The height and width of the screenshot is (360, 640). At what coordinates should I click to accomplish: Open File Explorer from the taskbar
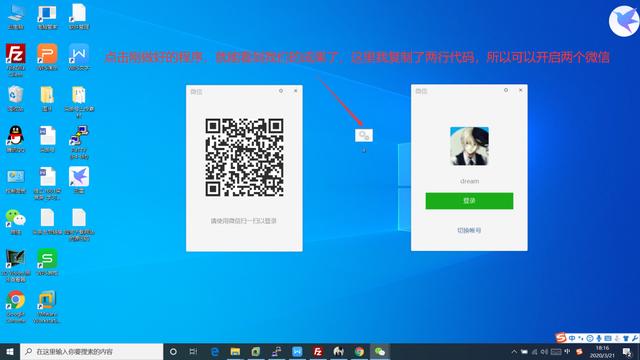(235, 351)
